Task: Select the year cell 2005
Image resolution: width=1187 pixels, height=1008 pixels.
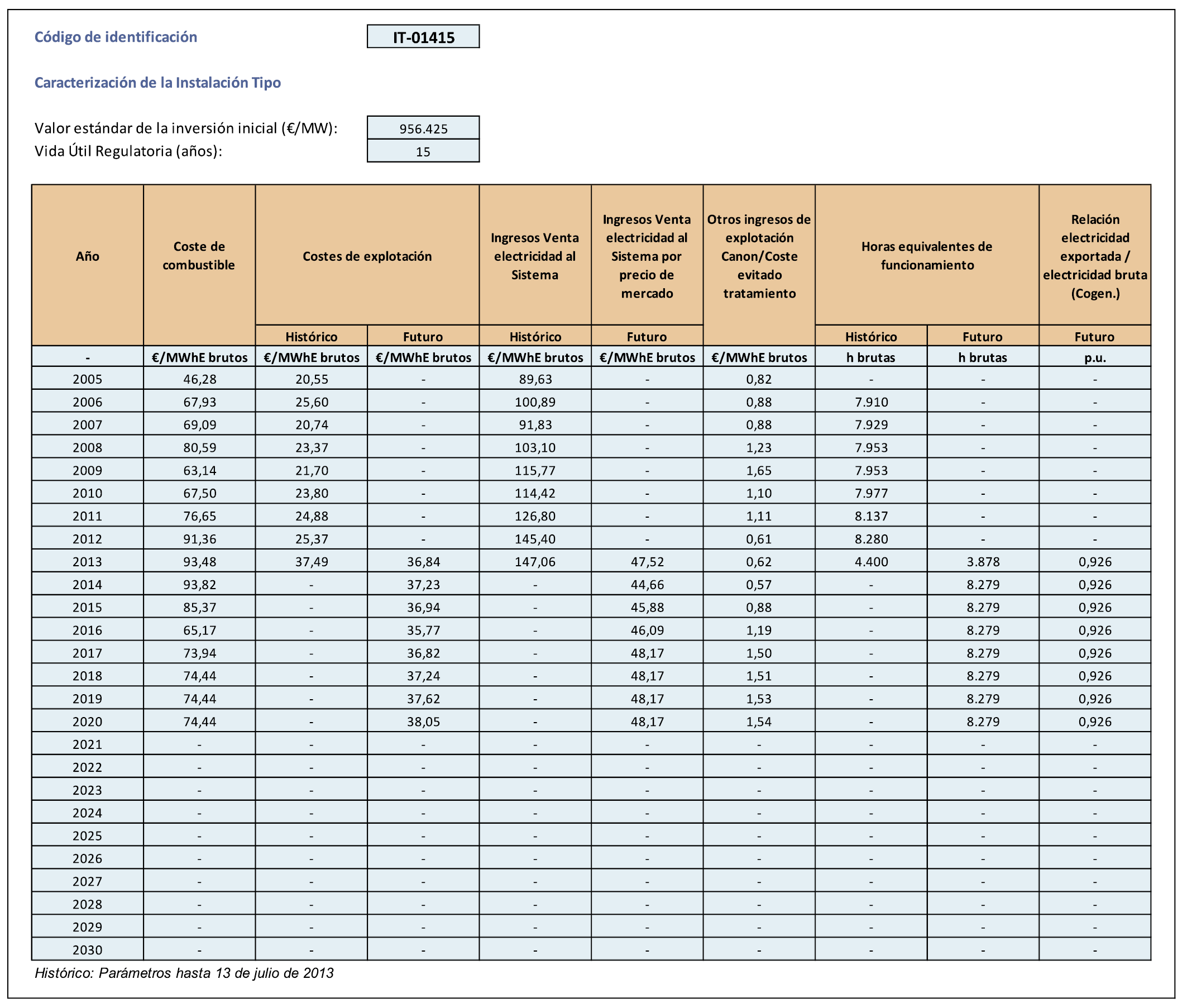Action: point(88,379)
